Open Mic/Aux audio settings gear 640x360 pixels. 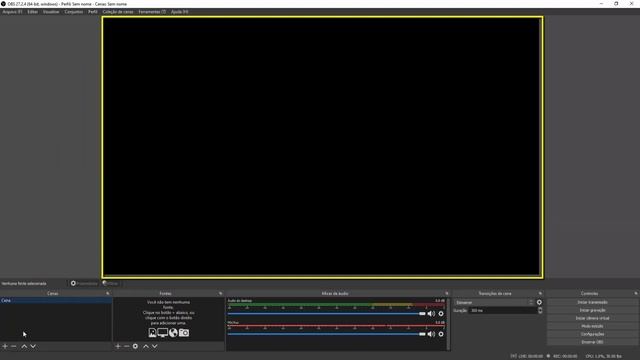[x=441, y=334]
